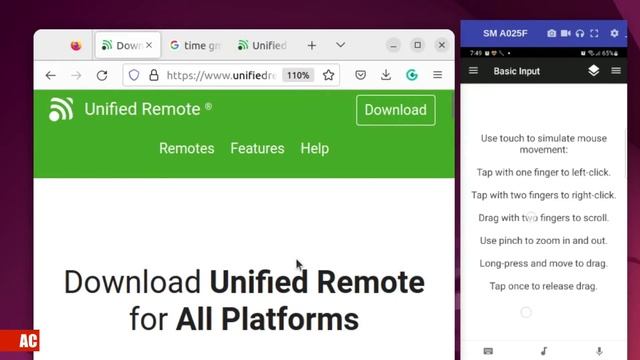Save page to Pocket

(x=360, y=75)
